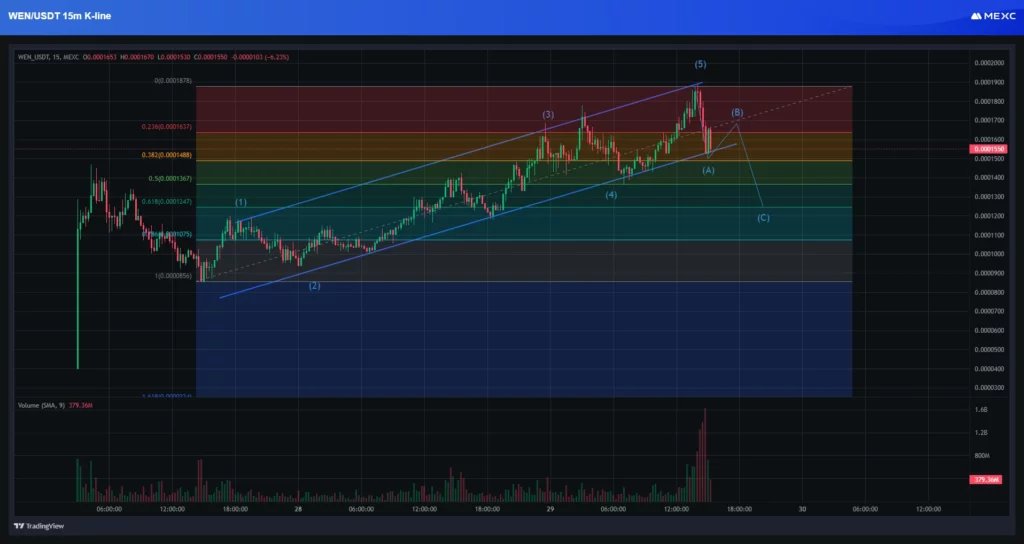1024x544 pixels.
Task: Click 0.0000900 on the price scale
Action: point(989,273)
